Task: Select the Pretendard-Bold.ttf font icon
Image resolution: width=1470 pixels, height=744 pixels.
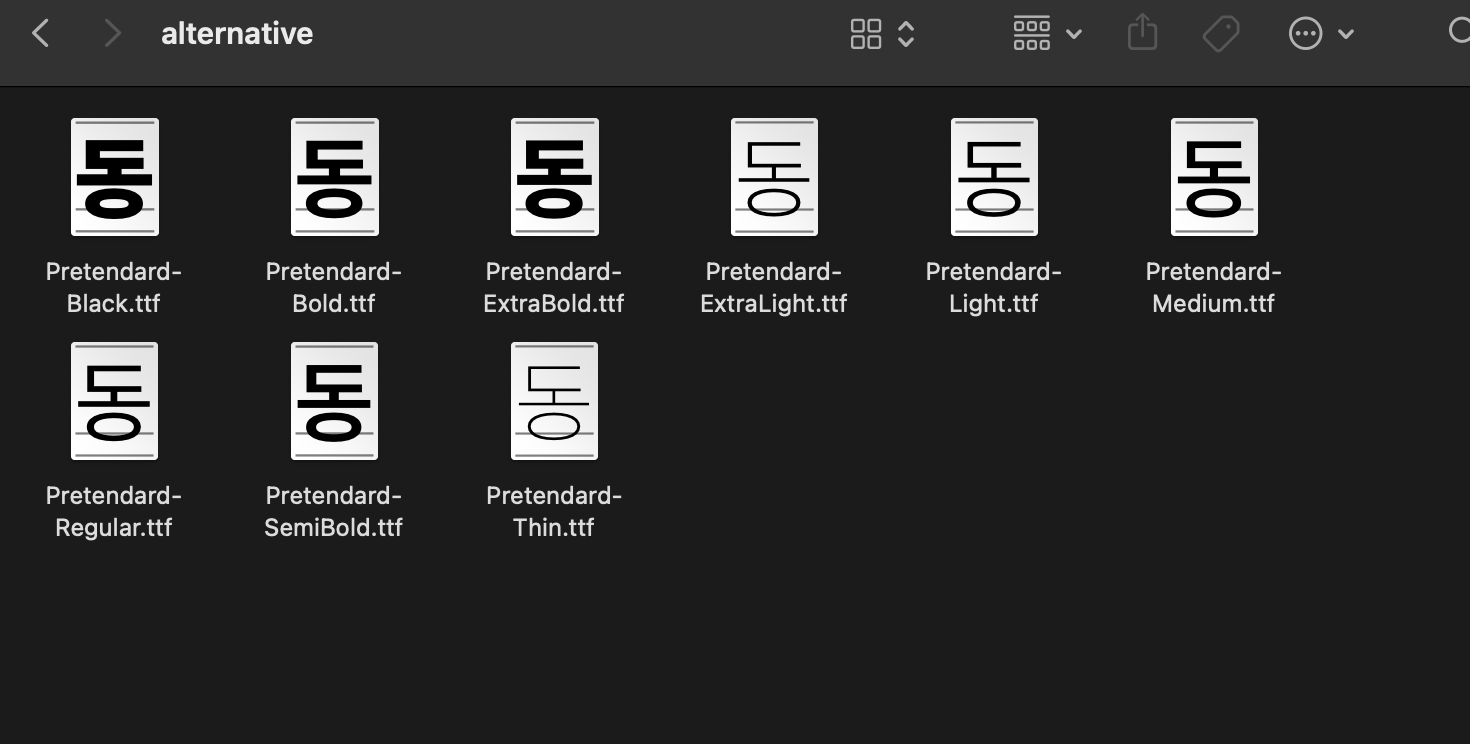Action: [335, 177]
